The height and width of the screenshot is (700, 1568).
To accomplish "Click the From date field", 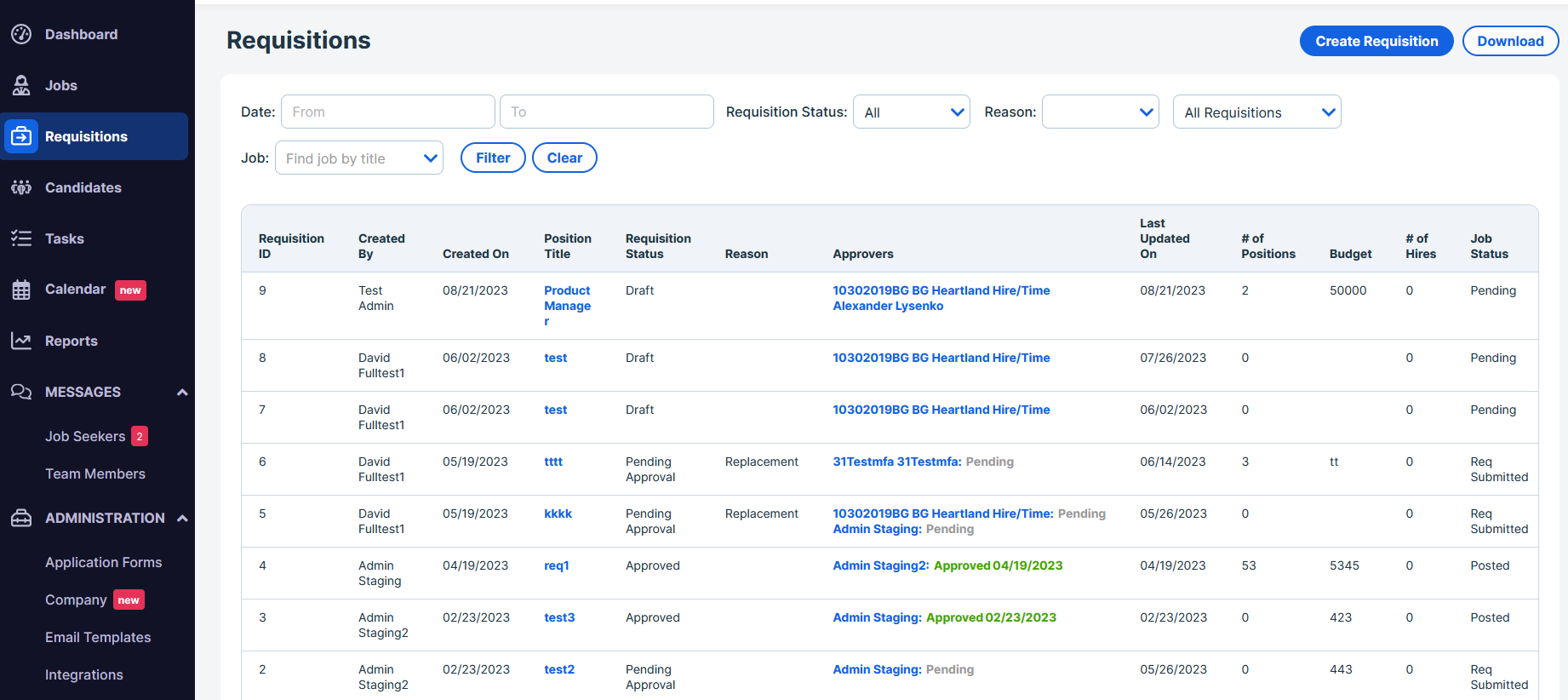I will (388, 112).
